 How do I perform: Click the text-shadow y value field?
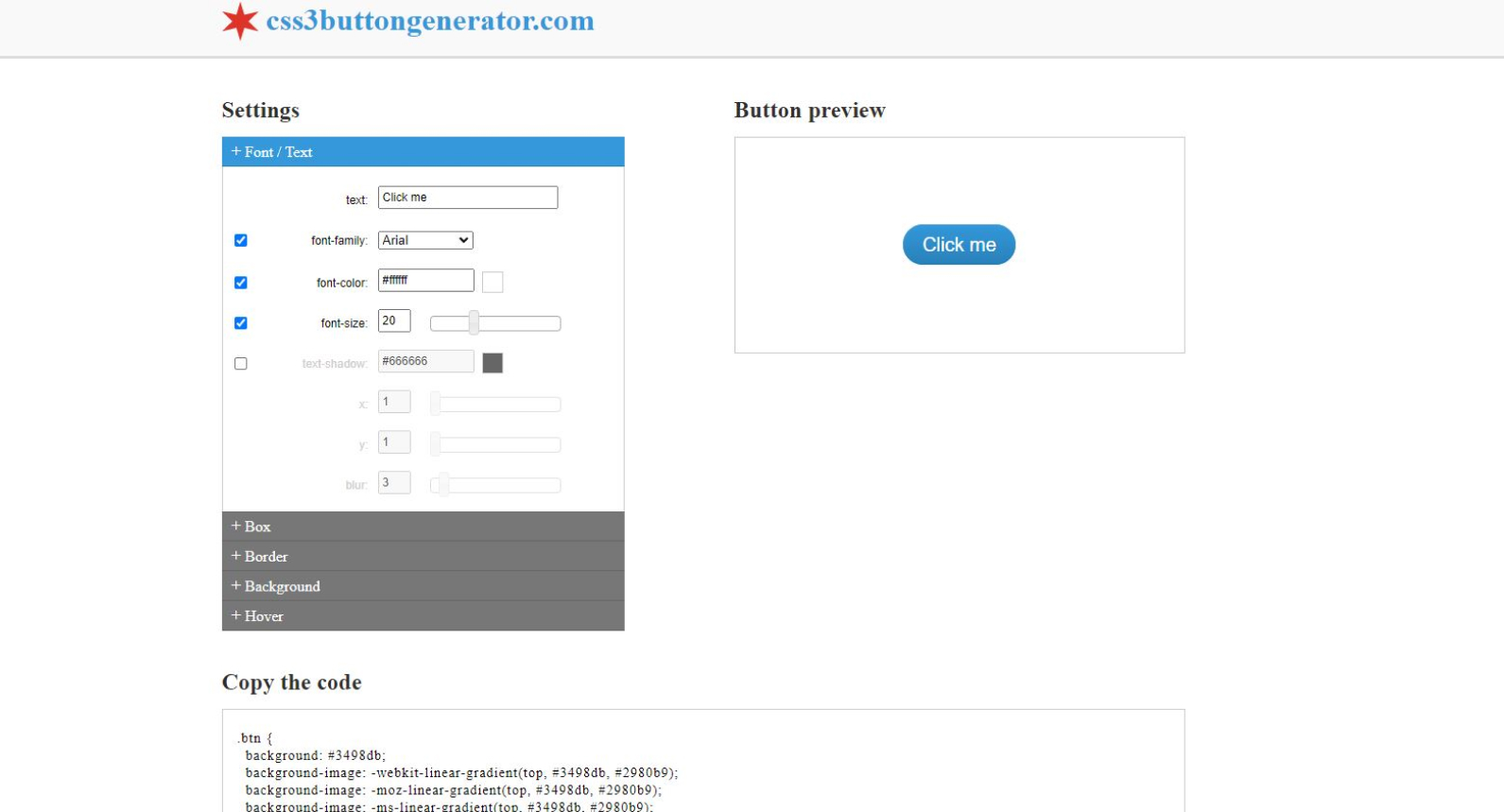pos(394,442)
